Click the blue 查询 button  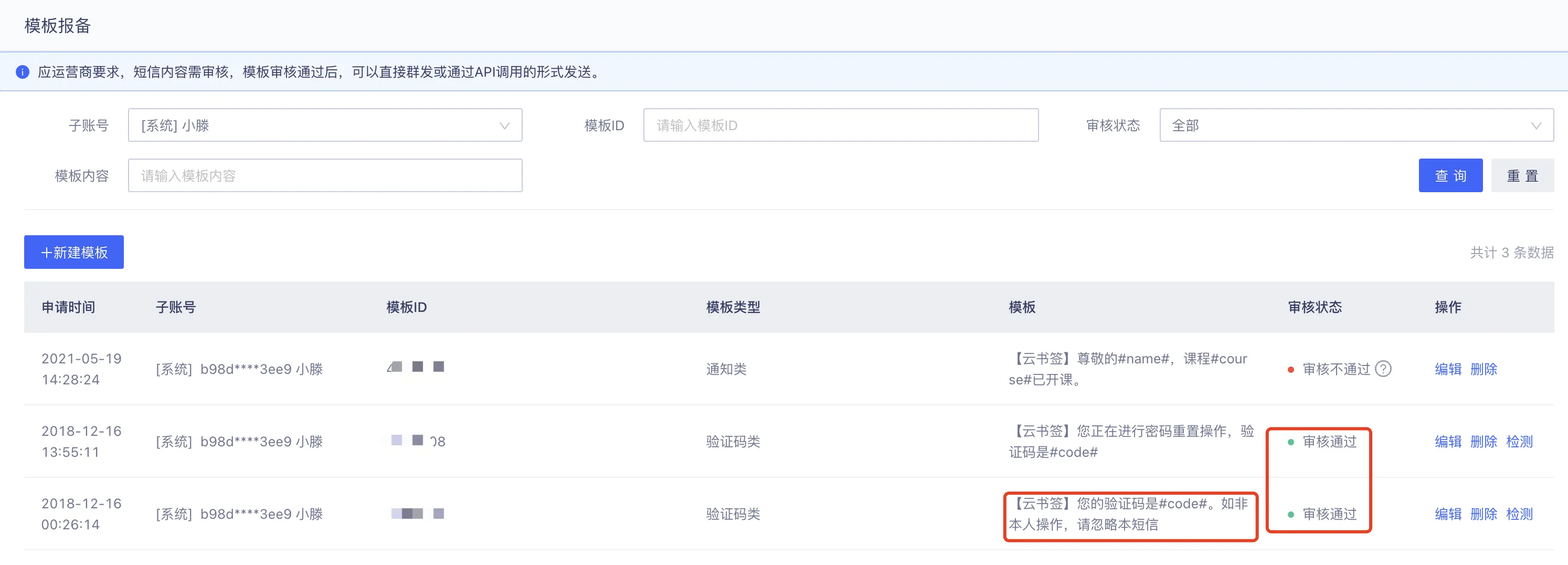pyautogui.click(x=1450, y=176)
